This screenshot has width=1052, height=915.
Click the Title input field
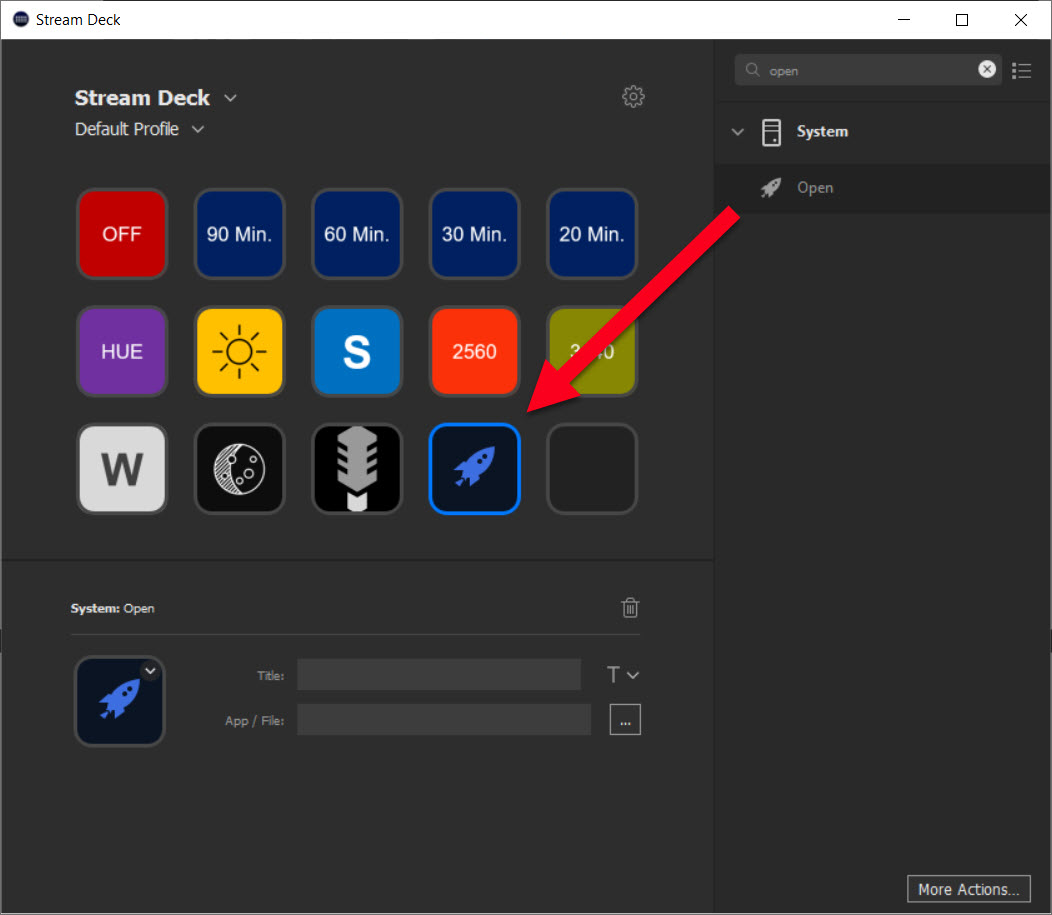click(x=439, y=674)
